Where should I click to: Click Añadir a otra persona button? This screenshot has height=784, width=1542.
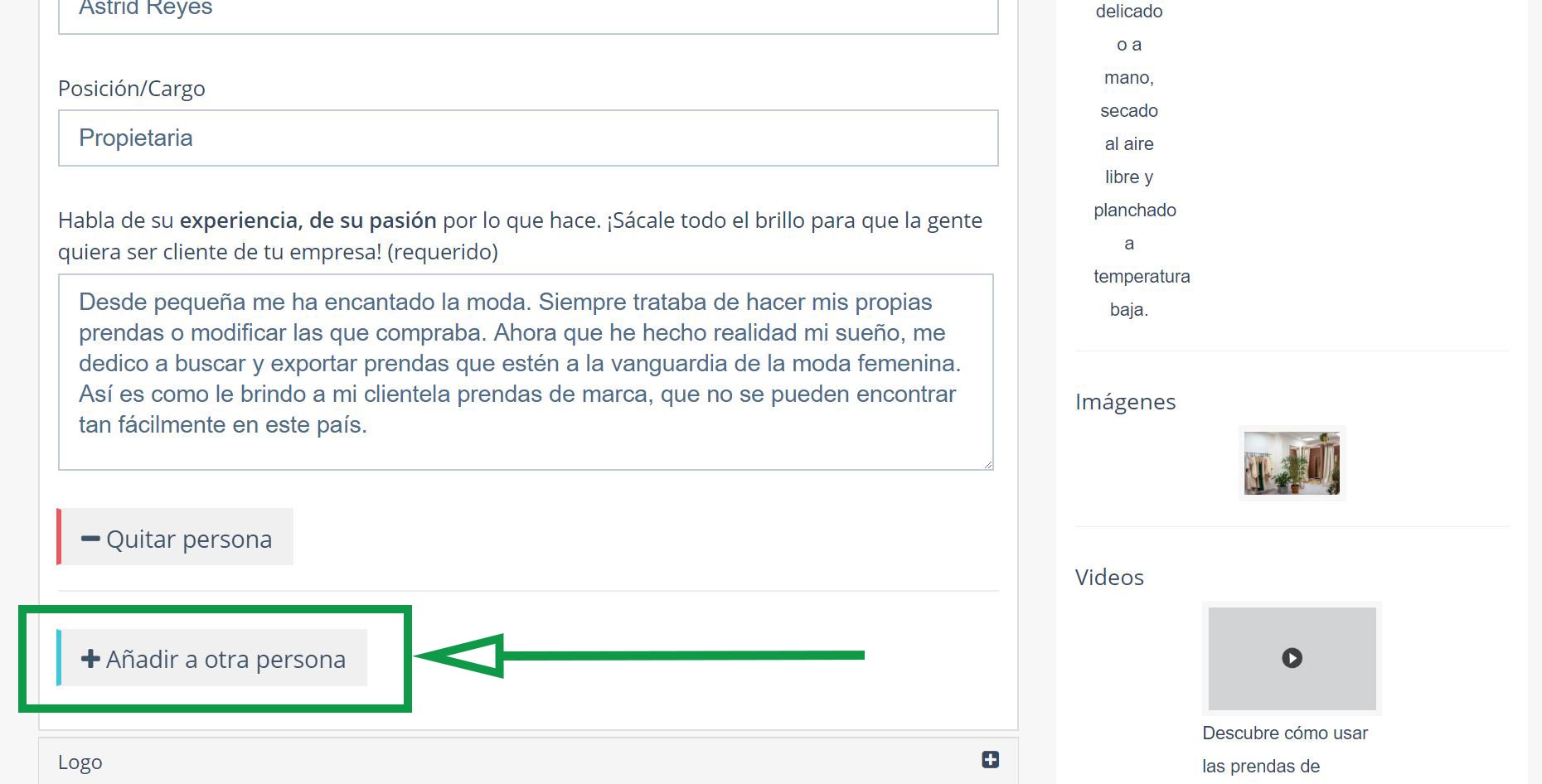[212, 658]
